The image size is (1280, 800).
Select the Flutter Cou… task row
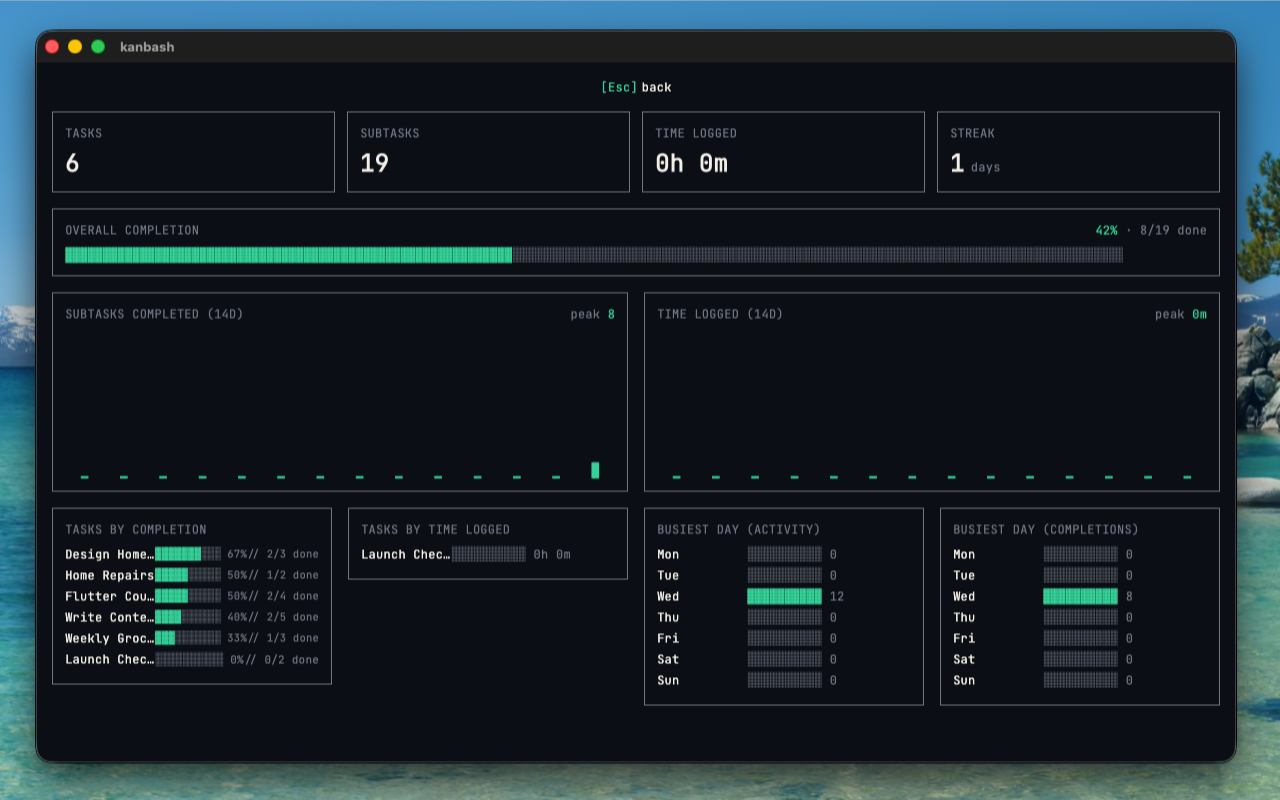192,596
